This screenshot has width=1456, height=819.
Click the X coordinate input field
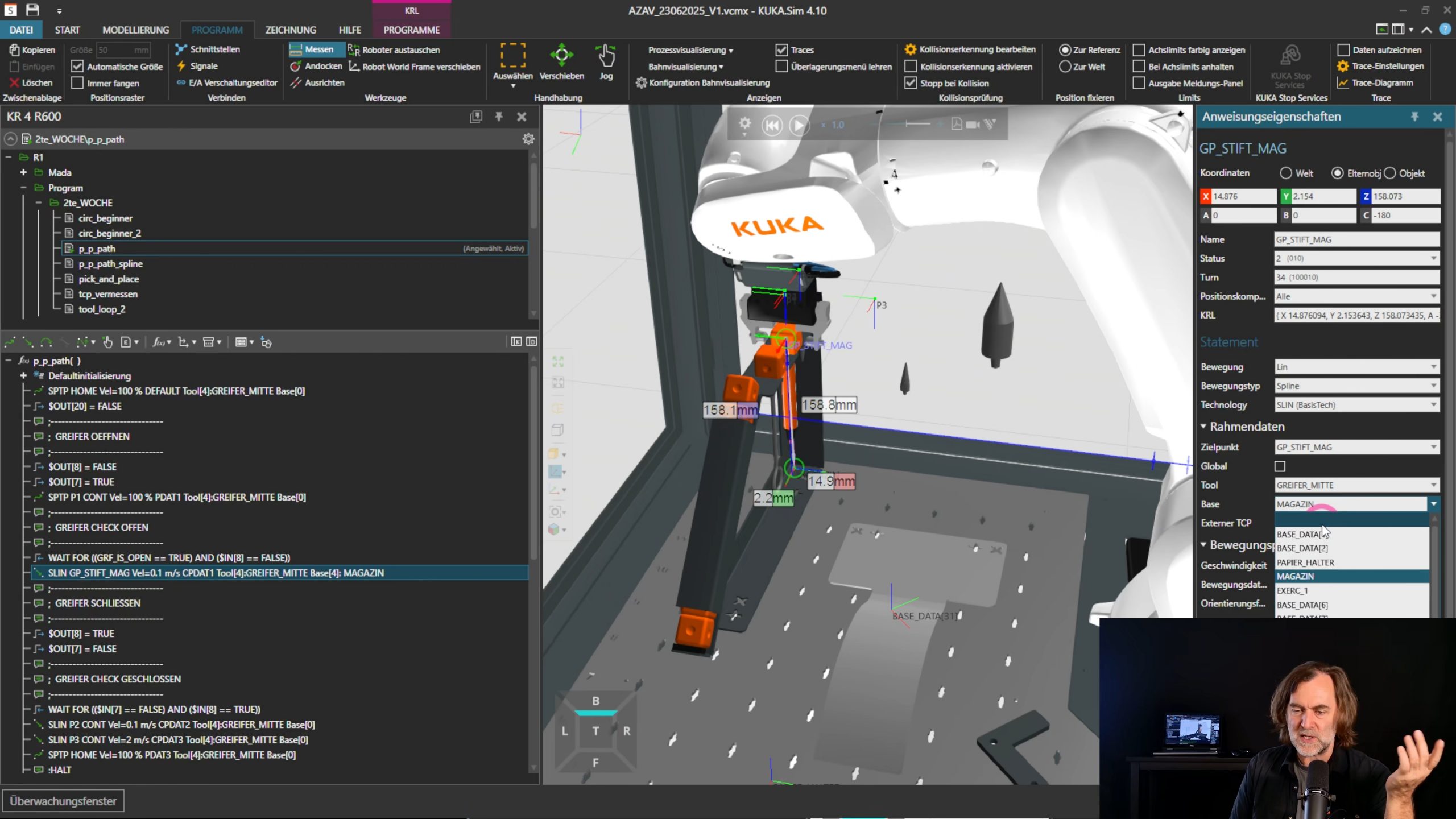[1243, 196]
